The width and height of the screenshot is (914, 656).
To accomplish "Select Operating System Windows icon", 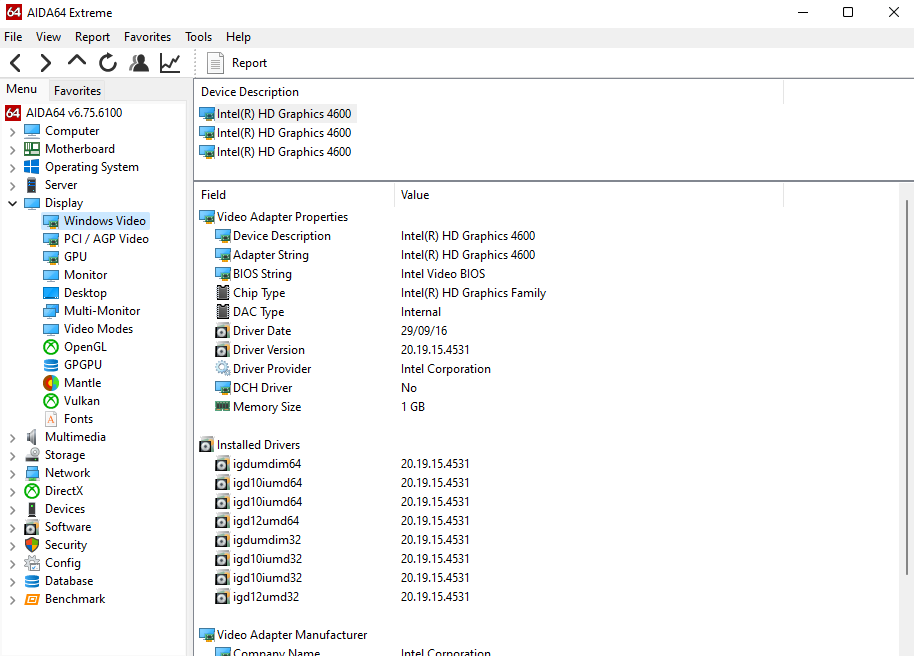I will point(31,167).
